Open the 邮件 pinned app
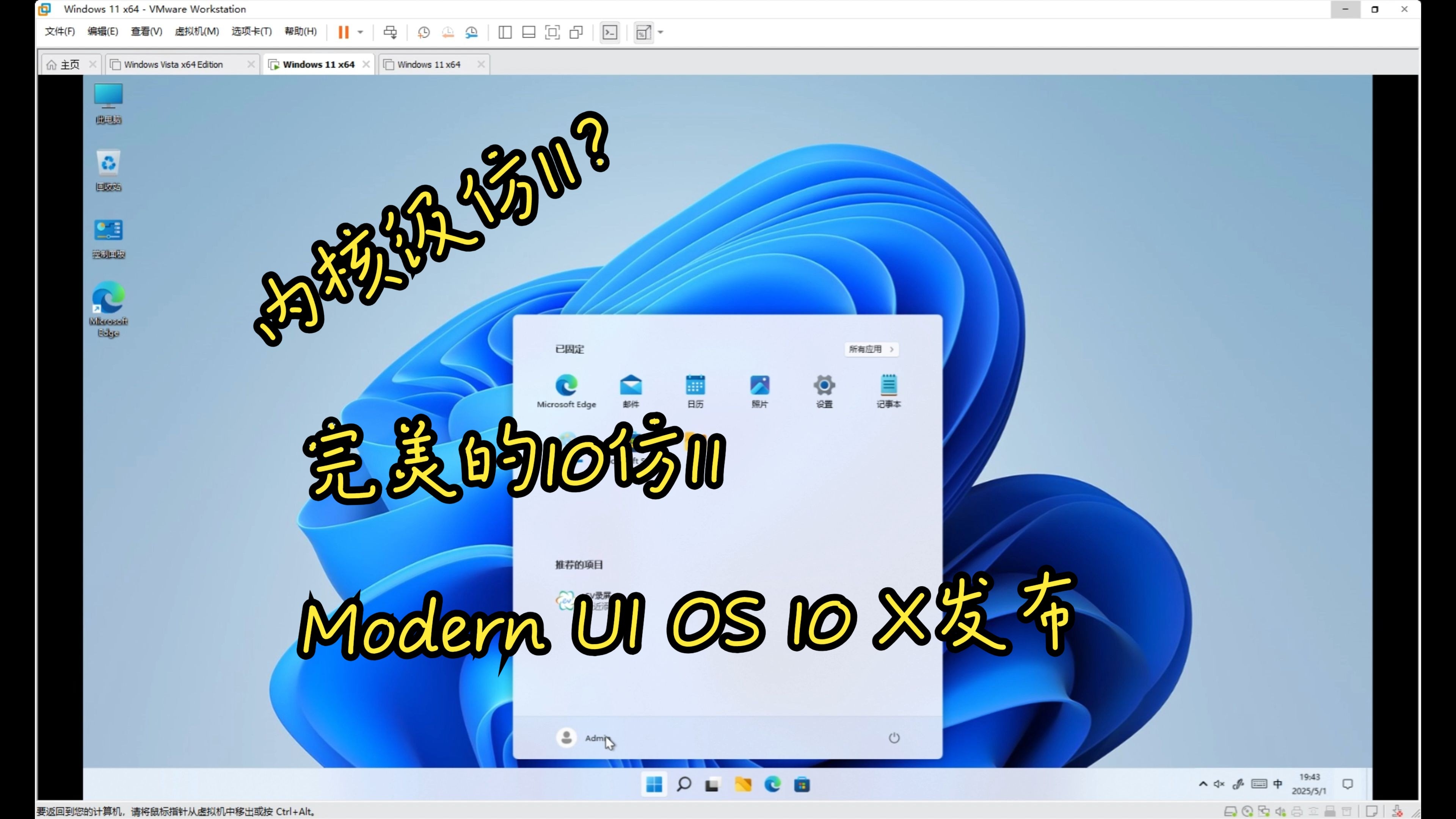This screenshot has width=1456, height=819. tap(631, 391)
